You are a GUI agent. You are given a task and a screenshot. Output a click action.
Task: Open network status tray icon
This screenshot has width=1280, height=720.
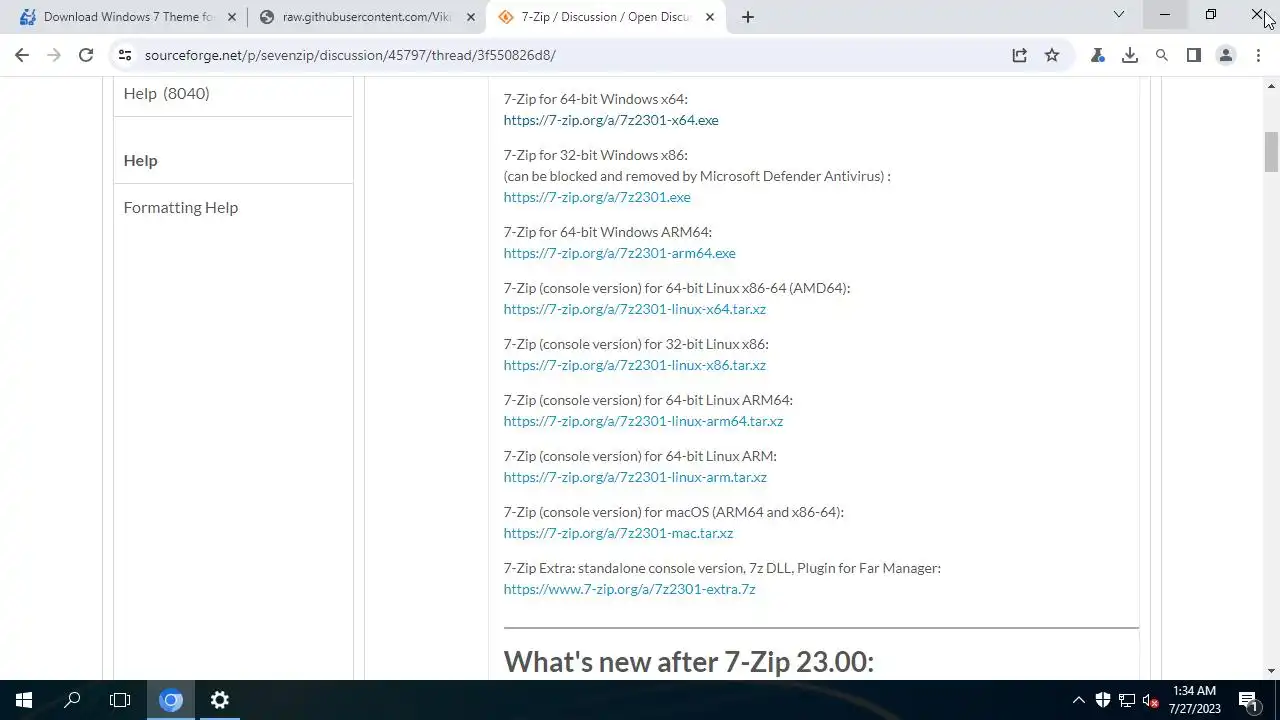[1127, 700]
